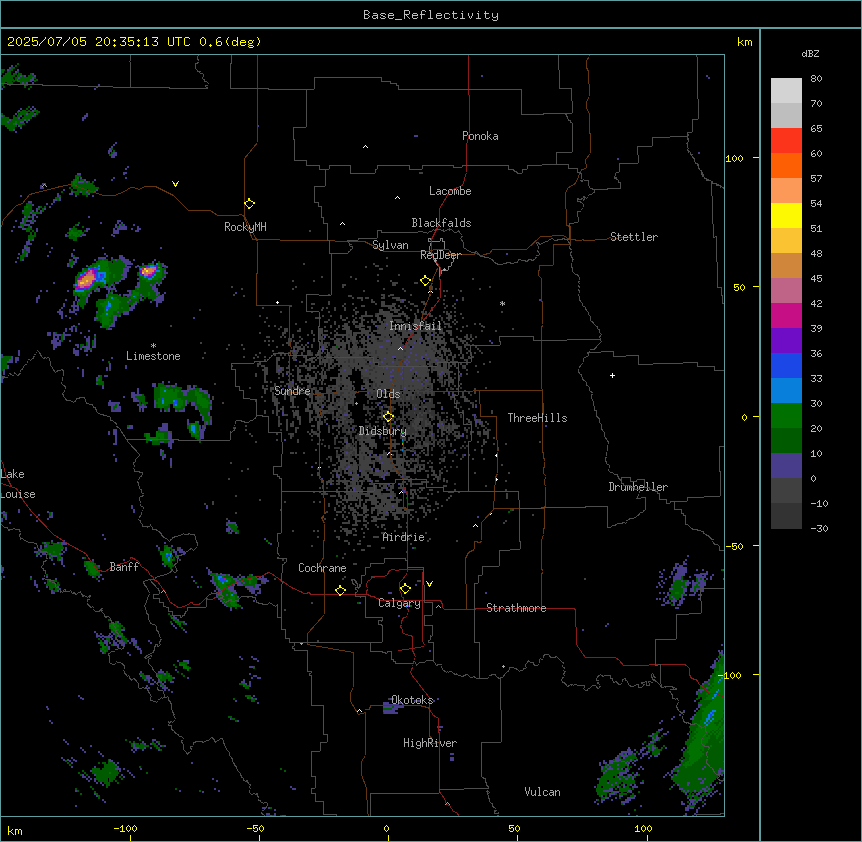Click the dBZ legend heading
The height and width of the screenshot is (842, 862).
click(810, 53)
